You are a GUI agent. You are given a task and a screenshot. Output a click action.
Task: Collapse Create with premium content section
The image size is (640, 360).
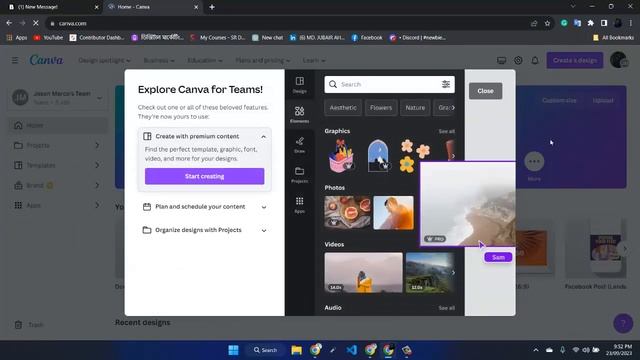click(263, 136)
